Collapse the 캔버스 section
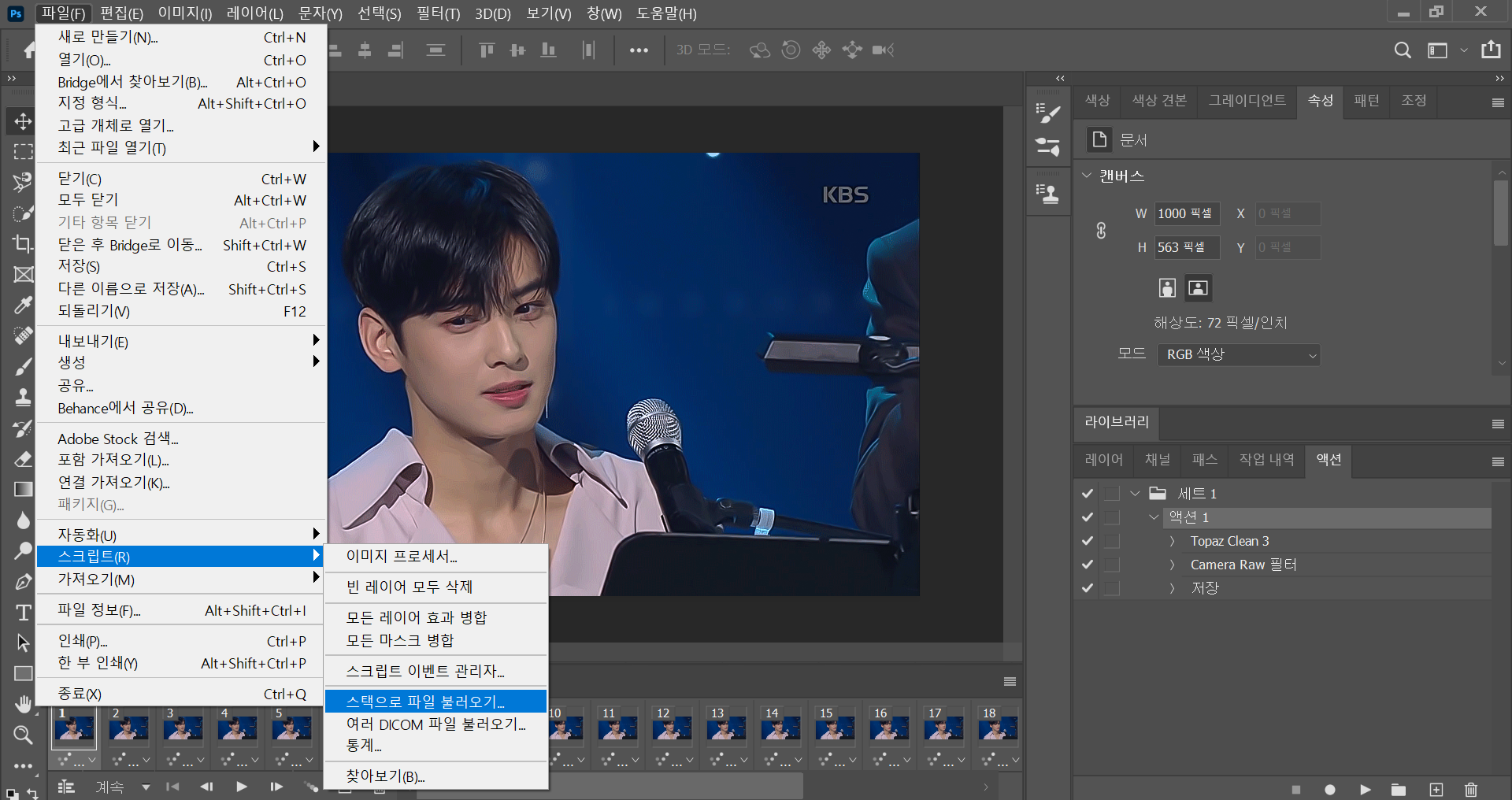This screenshot has width=1512, height=800. click(x=1087, y=176)
